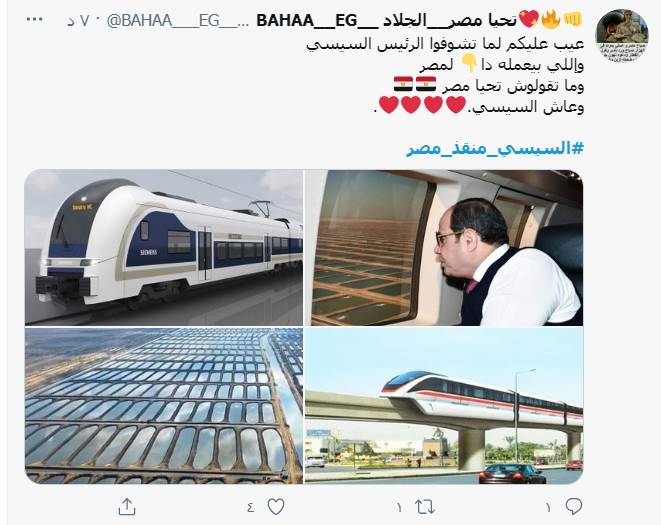Click the reply count beside the bubble

coord(548,507)
